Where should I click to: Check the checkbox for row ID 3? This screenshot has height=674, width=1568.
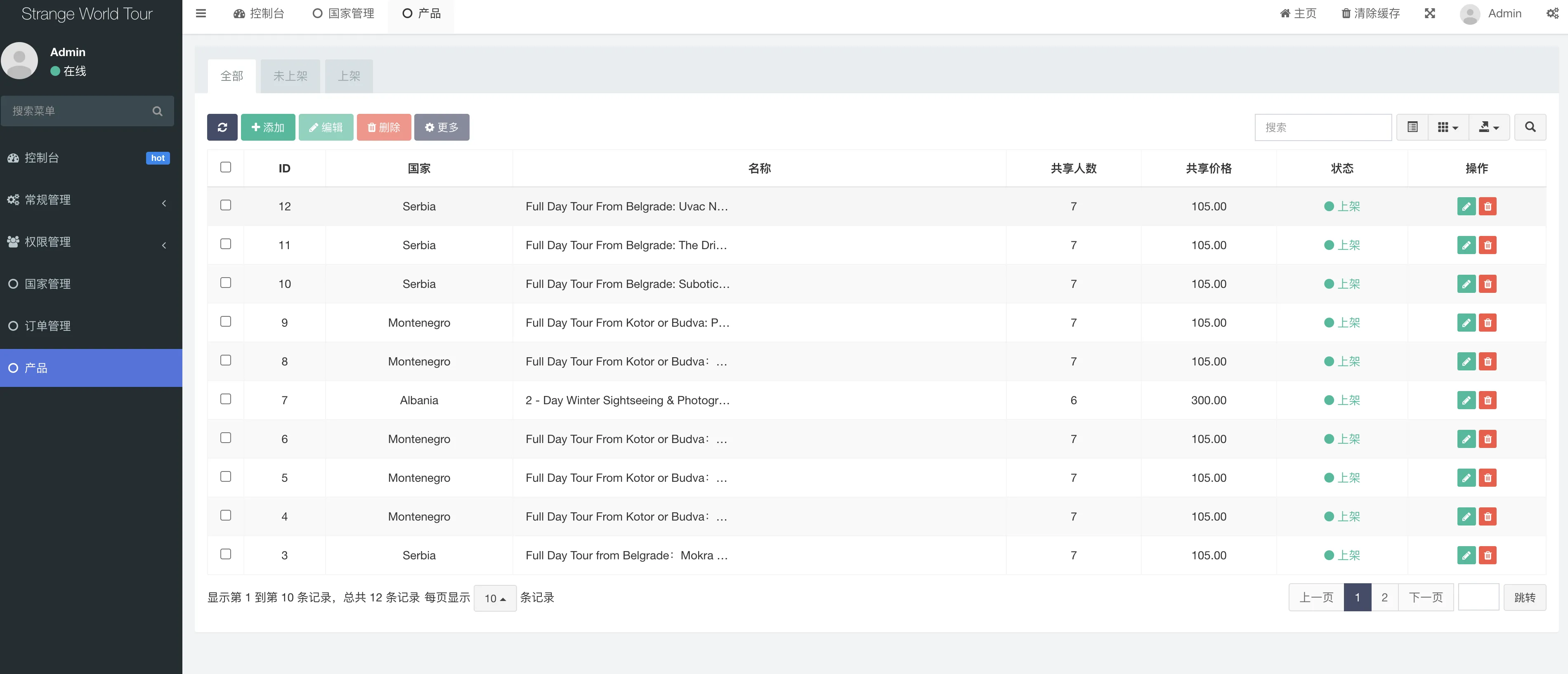(x=226, y=554)
